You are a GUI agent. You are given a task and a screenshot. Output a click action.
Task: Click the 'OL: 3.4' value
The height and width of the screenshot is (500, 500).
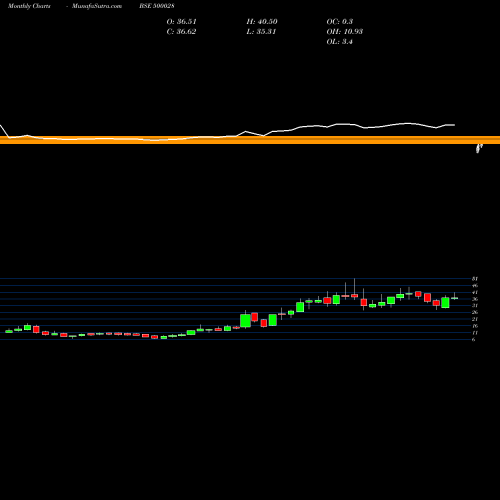click(x=339, y=41)
